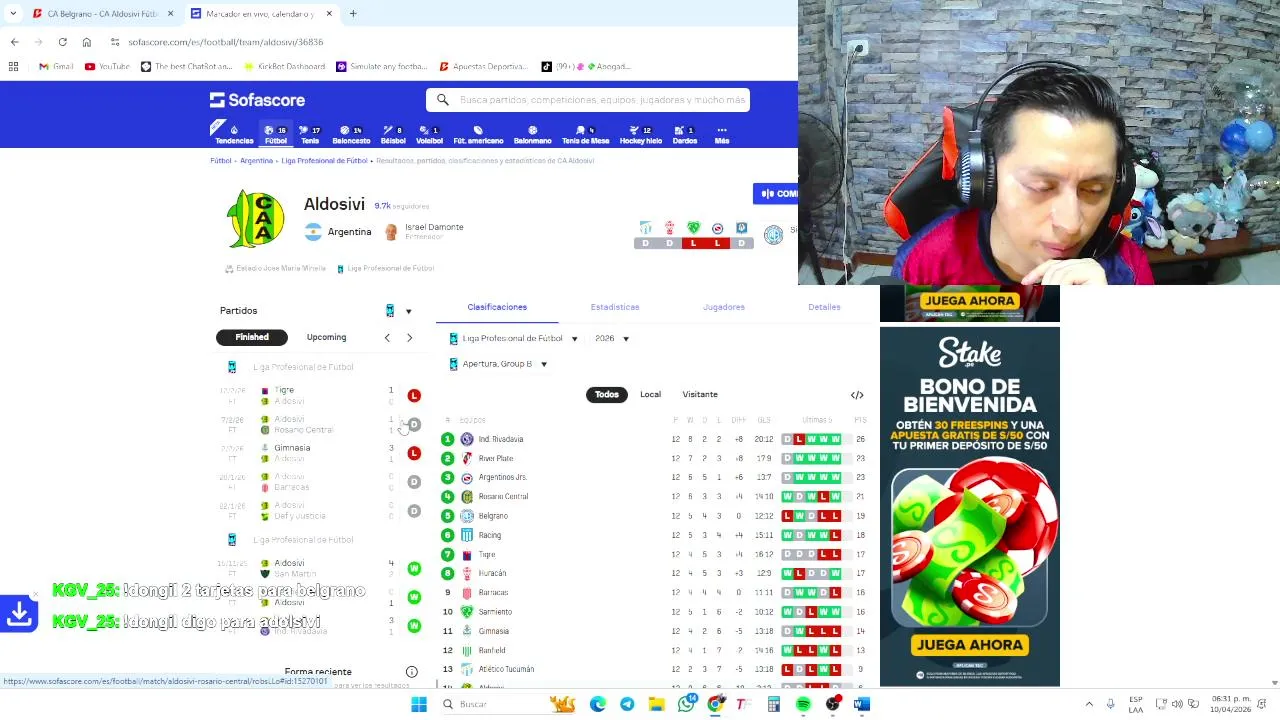Click the Sofascore logo
This screenshot has height=720, width=1280.
(257, 100)
